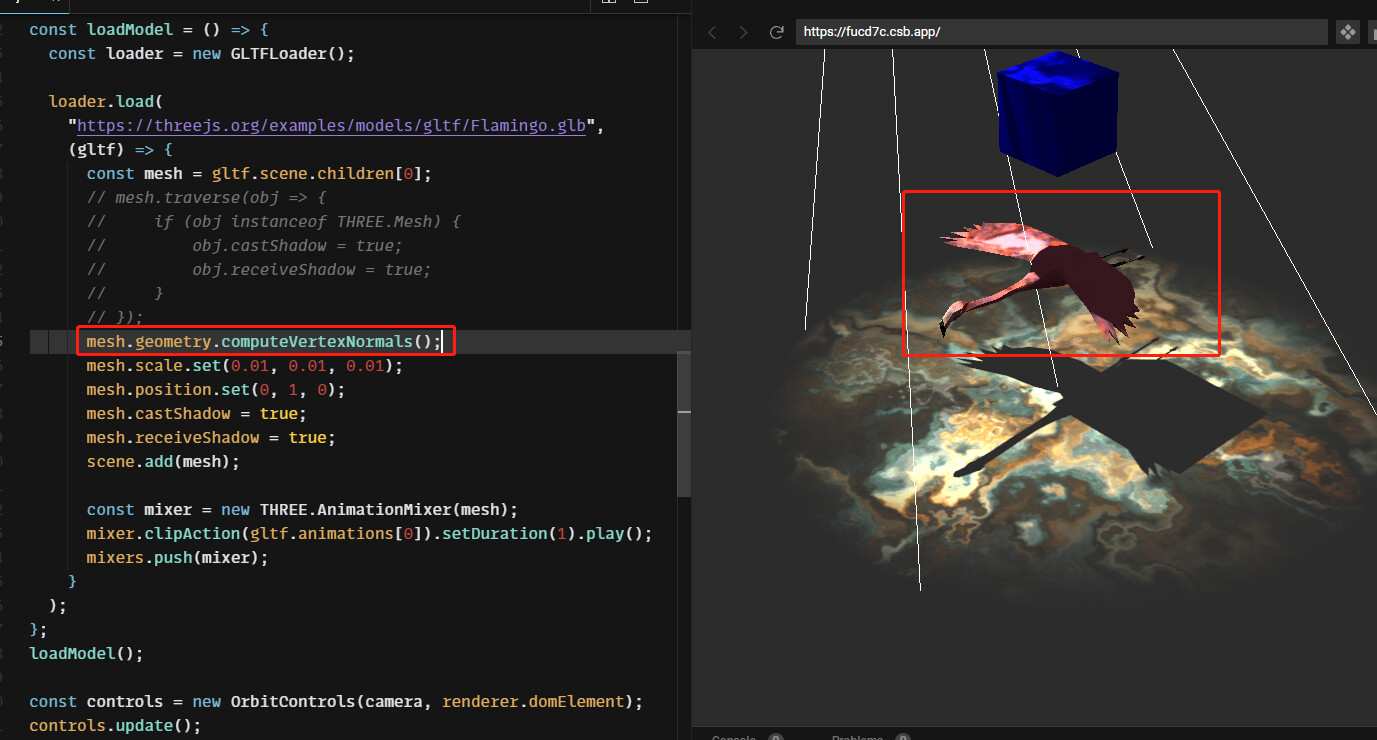The image size is (1377, 740).
Task: Click the browser refresh icon in the preview pane
Action: click(777, 31)
